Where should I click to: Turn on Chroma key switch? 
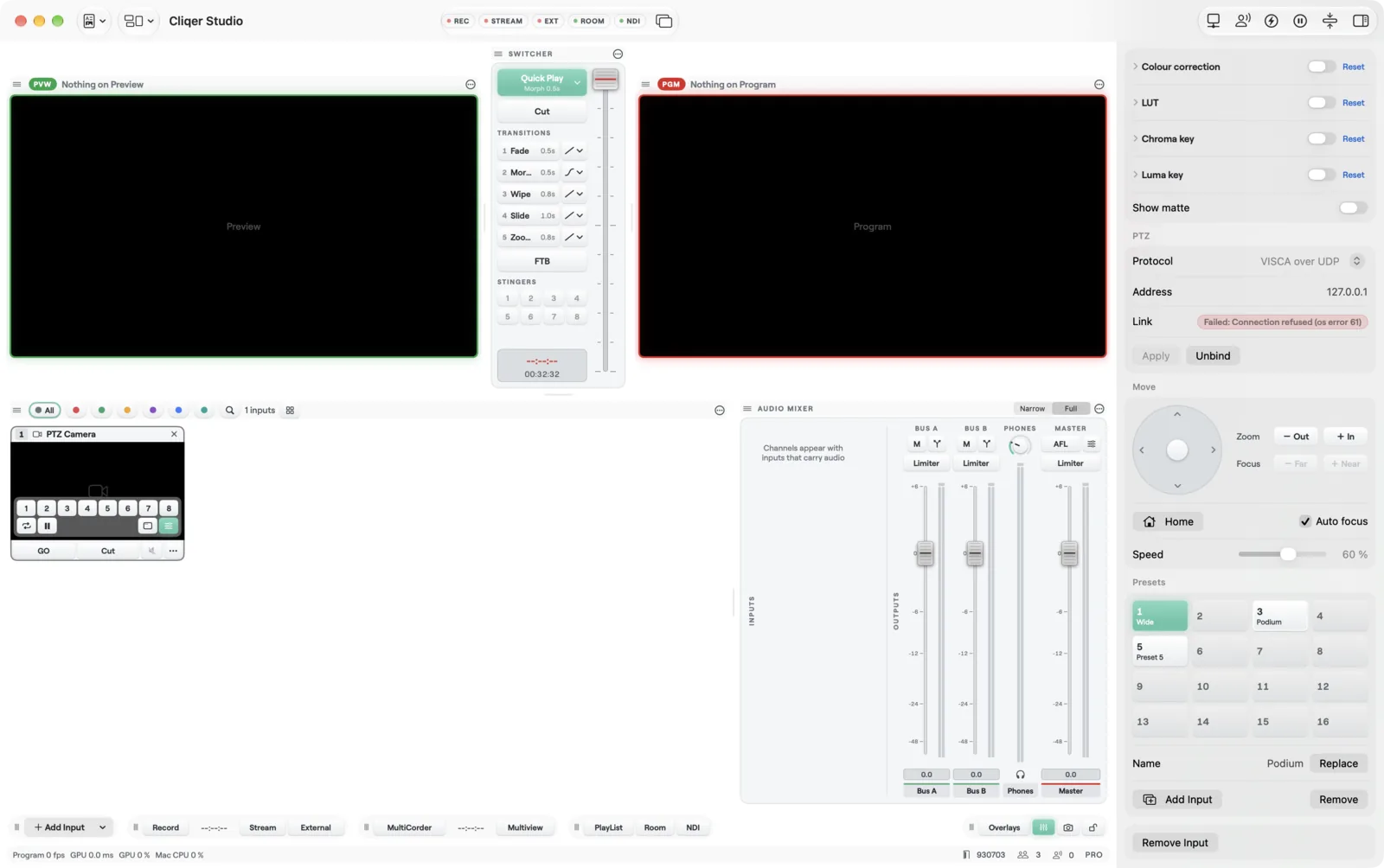coord(1321,138)
